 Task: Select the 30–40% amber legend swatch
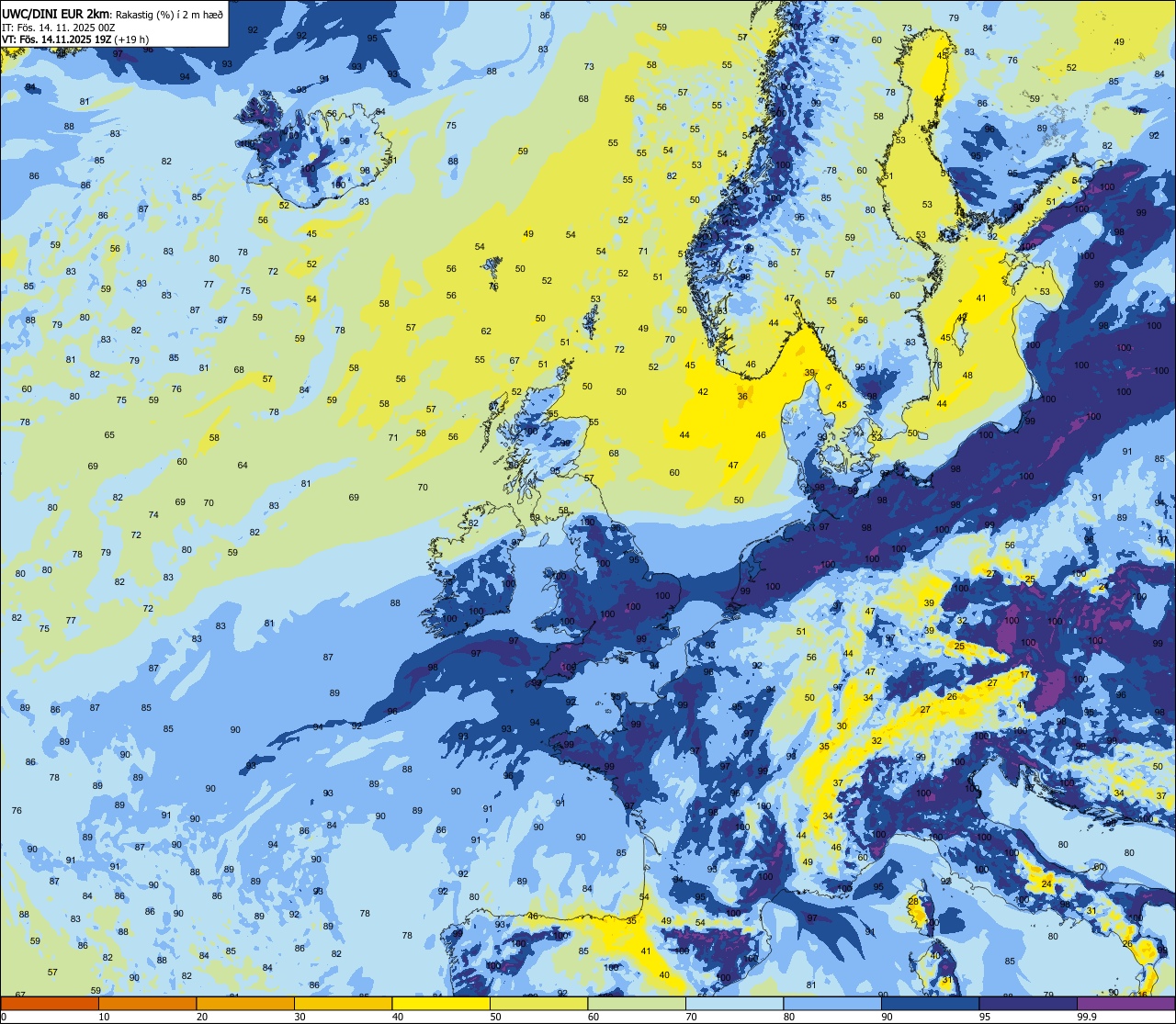click(343, 1003)
